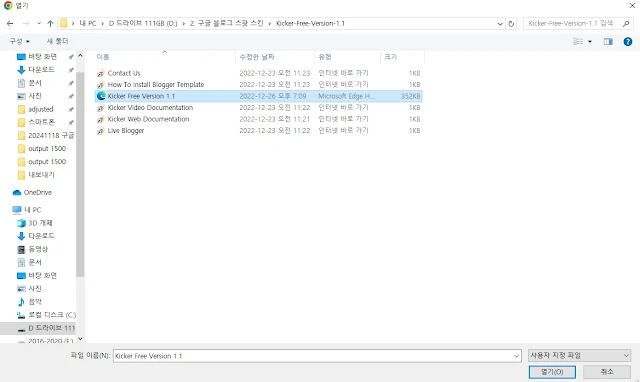Viewport: 640px width, 382px height.
Task: Sort by 수정한 날짜 column
Action: [275, 57]
